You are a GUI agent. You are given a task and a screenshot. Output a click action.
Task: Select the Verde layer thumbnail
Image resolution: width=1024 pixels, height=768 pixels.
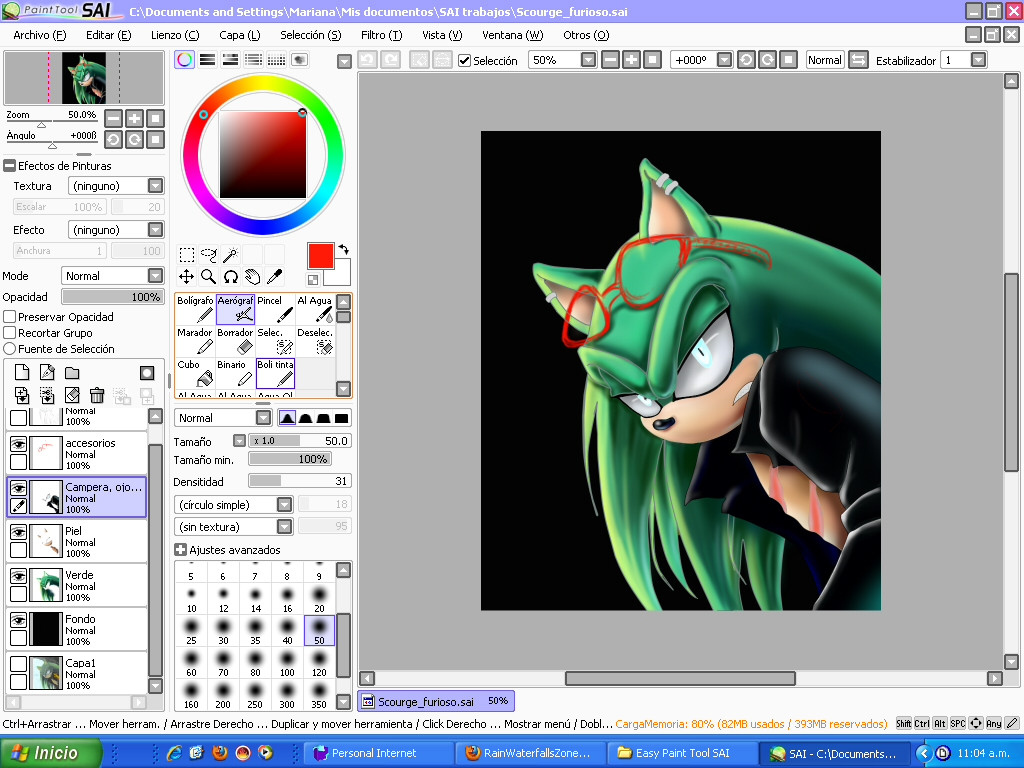pos(46,584)
